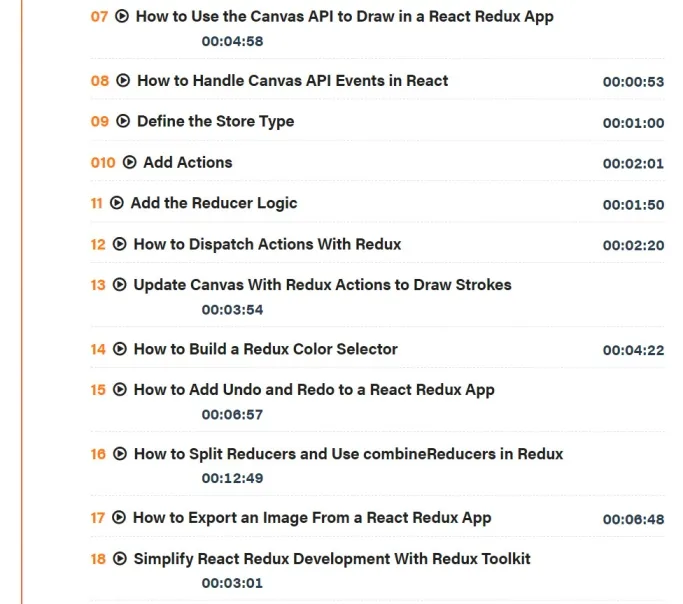Click duration 00:06:57
Image resolution: width=683 pixels, height=604 pixels.
coord(232,415)
